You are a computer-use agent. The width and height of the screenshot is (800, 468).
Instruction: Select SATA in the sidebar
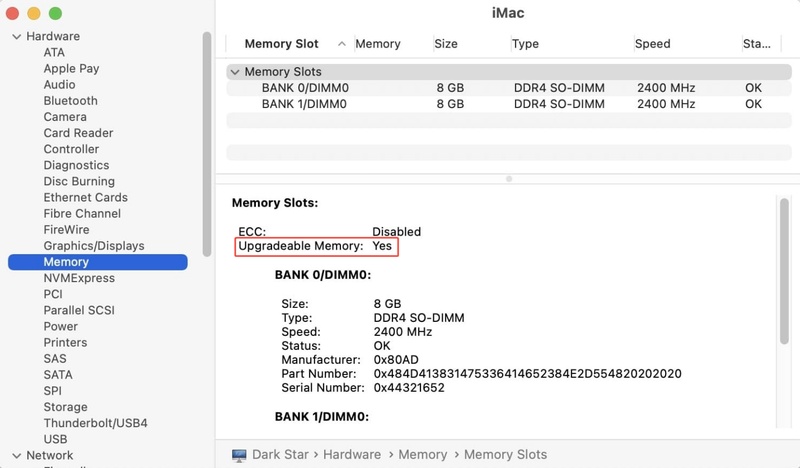click(58, 375)
